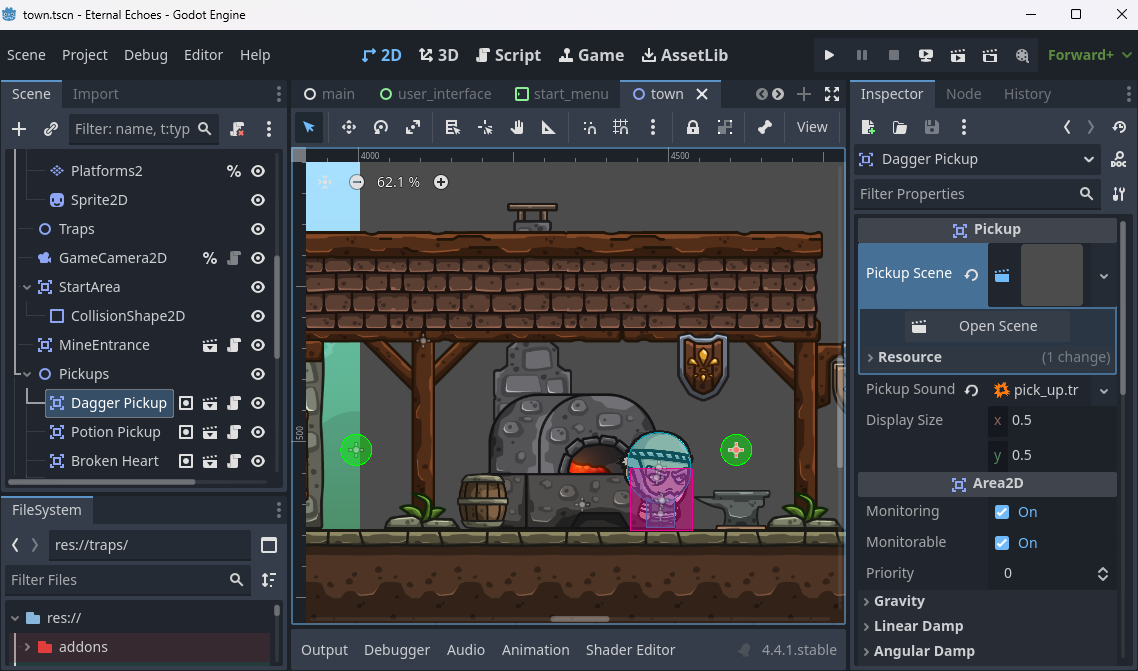The image size is (1138, 671).
Task: Collapse the Pickups tree node
Action: (x=27, y=374)
